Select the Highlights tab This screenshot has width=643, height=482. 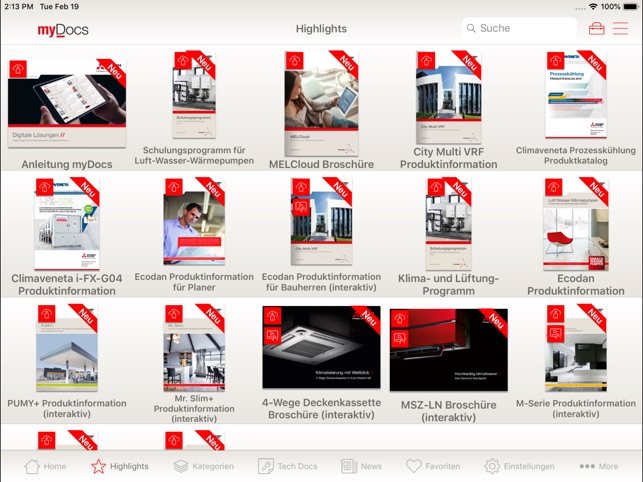(120, 466)
